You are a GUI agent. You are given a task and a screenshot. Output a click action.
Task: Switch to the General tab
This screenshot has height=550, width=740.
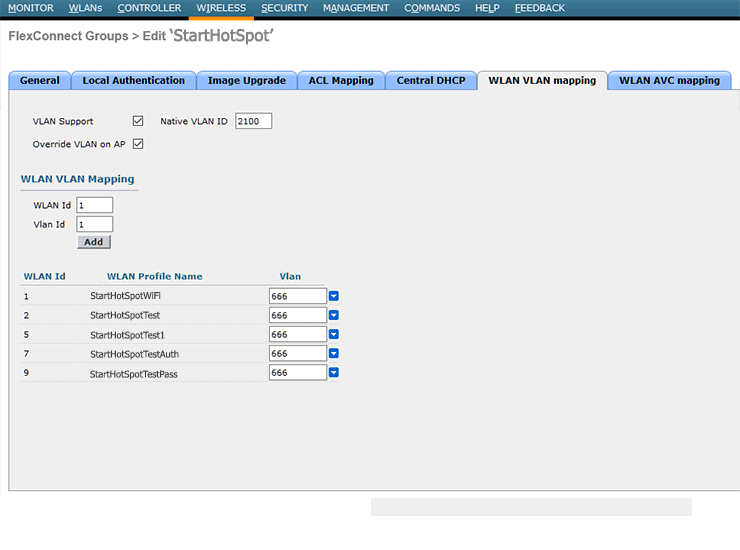[x=40, y=81]
